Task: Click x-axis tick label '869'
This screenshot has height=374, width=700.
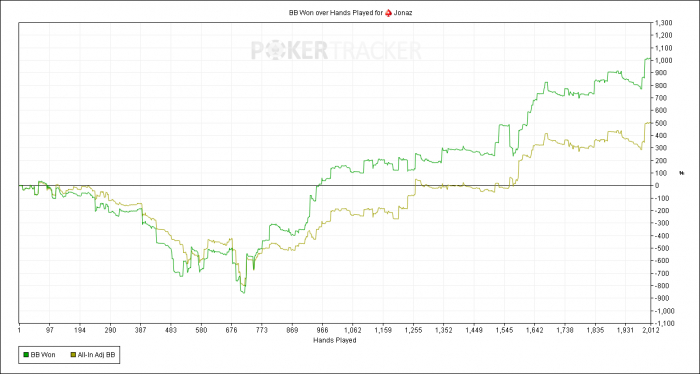Action: coord(292,331)
